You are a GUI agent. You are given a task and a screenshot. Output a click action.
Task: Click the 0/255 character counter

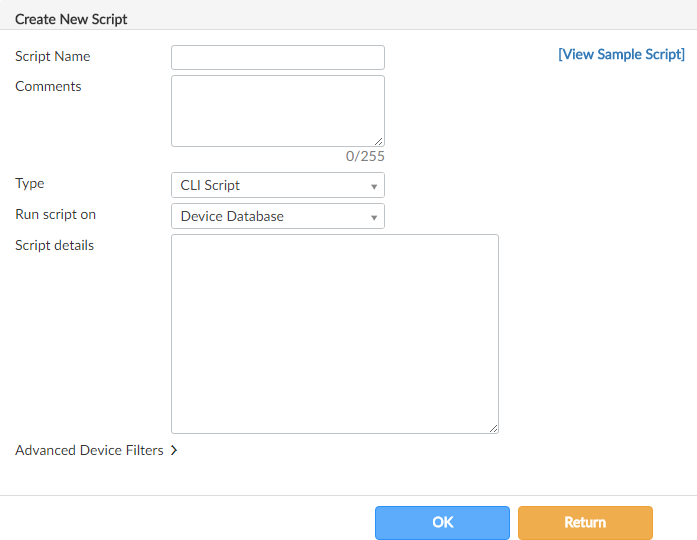[365, 156]
